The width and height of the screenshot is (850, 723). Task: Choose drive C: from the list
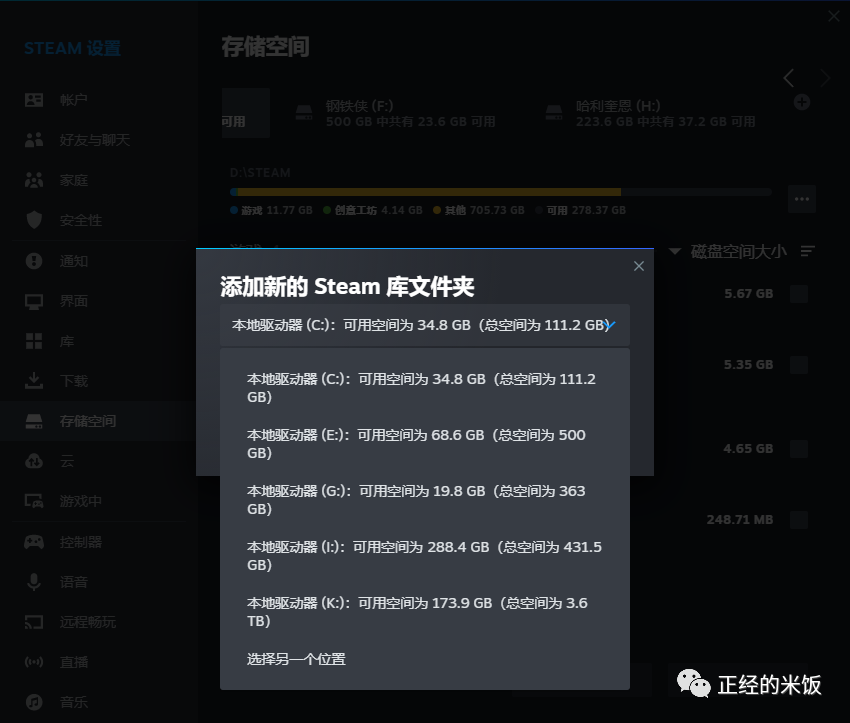(424, 388)
